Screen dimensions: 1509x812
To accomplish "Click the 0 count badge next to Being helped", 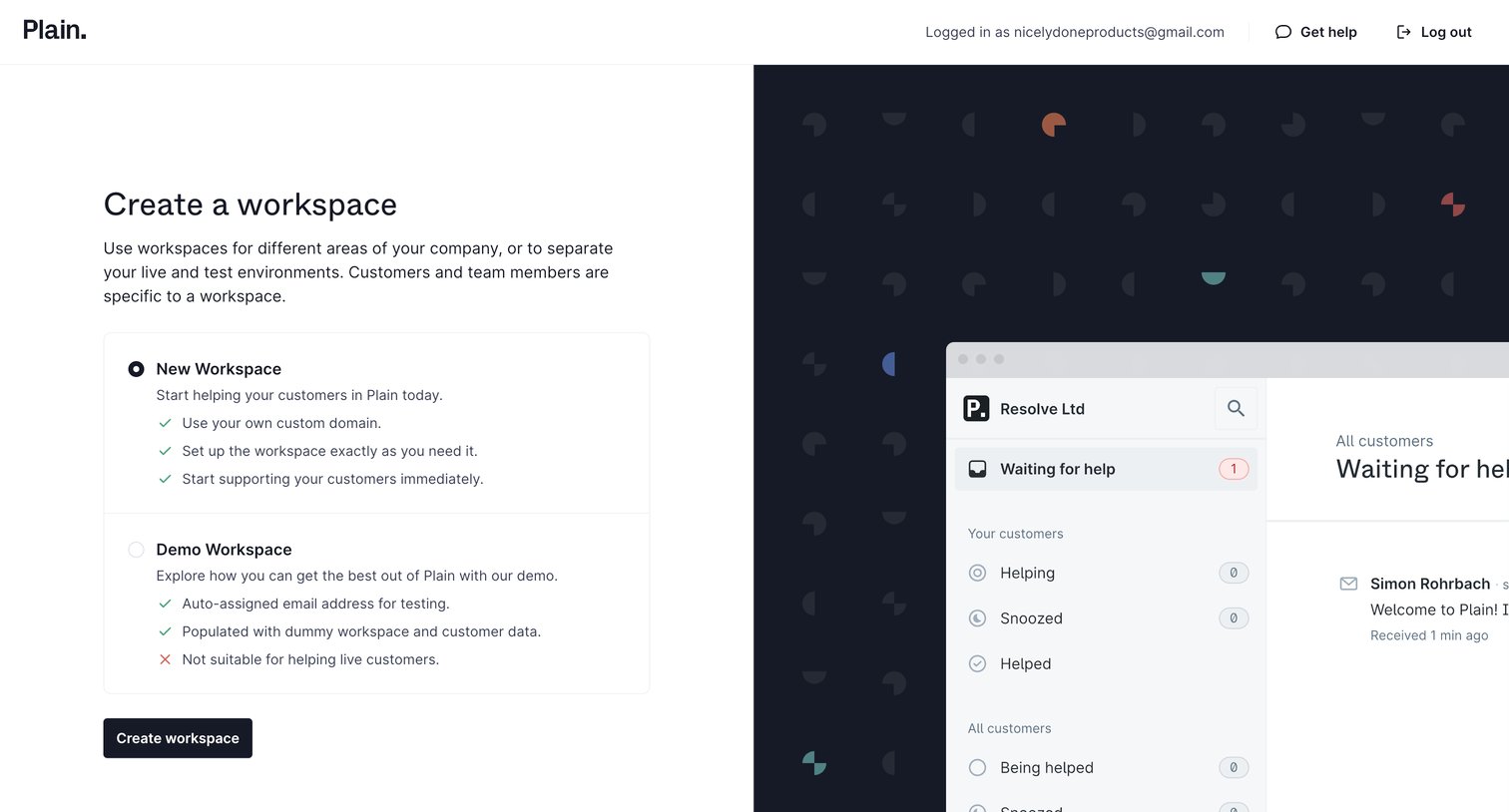I will click(x=1234, y=767).
